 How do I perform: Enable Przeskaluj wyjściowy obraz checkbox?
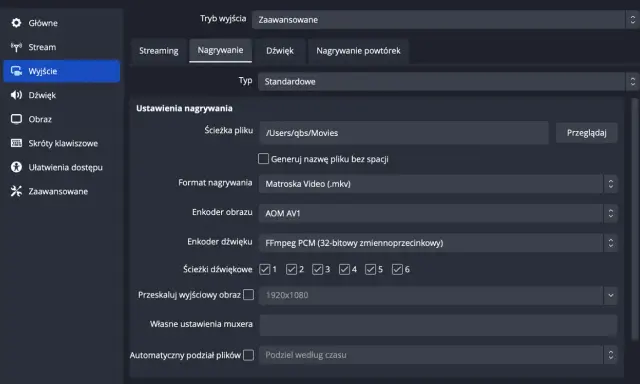248,295
